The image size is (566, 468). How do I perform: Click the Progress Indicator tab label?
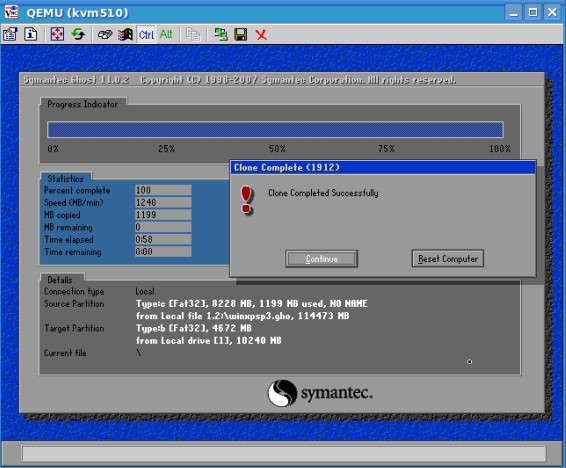tap(83, 104)
